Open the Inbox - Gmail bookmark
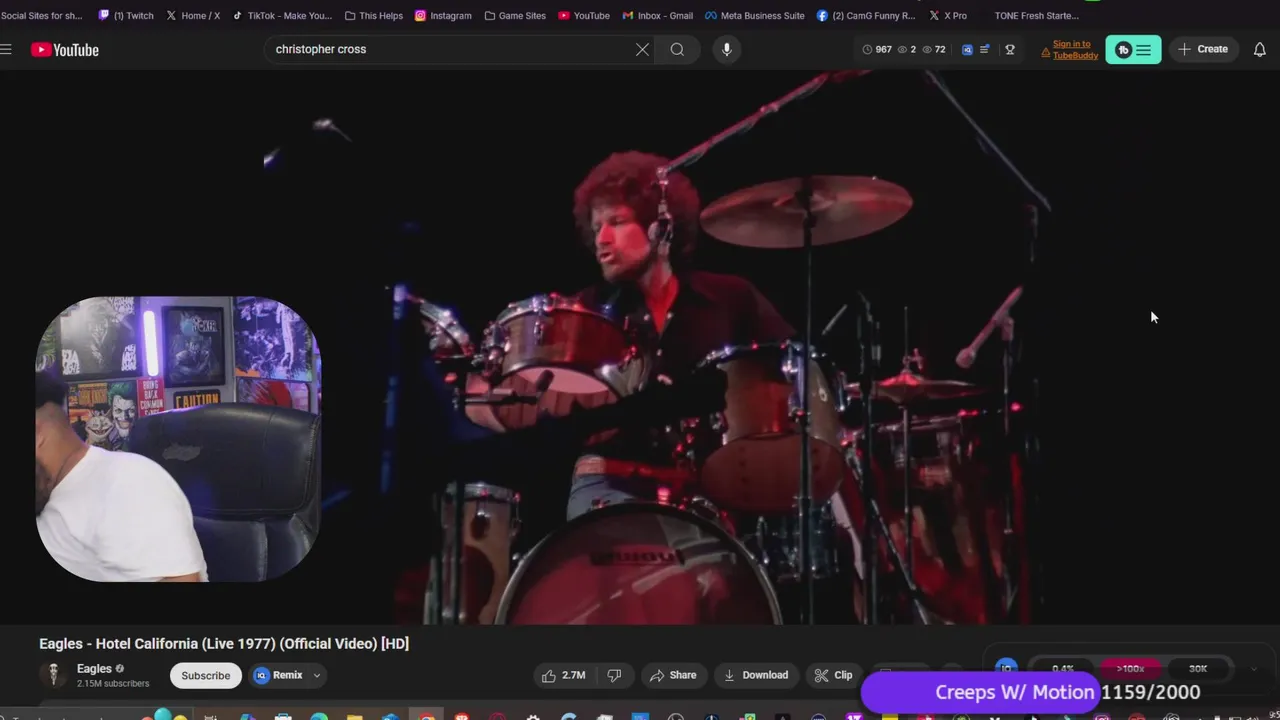The width and height of the screenshot is (1280, 720). pyautogui.click(x=657, y=15)
